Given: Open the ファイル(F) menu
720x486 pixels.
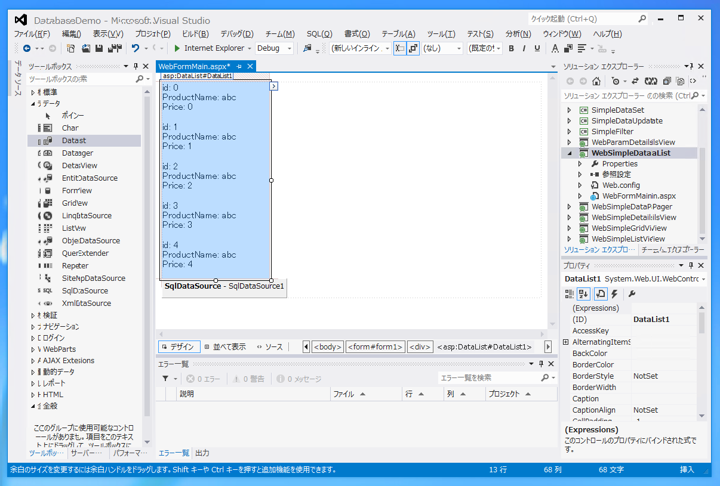Looking at the screenshot, I should coord(32,34).
